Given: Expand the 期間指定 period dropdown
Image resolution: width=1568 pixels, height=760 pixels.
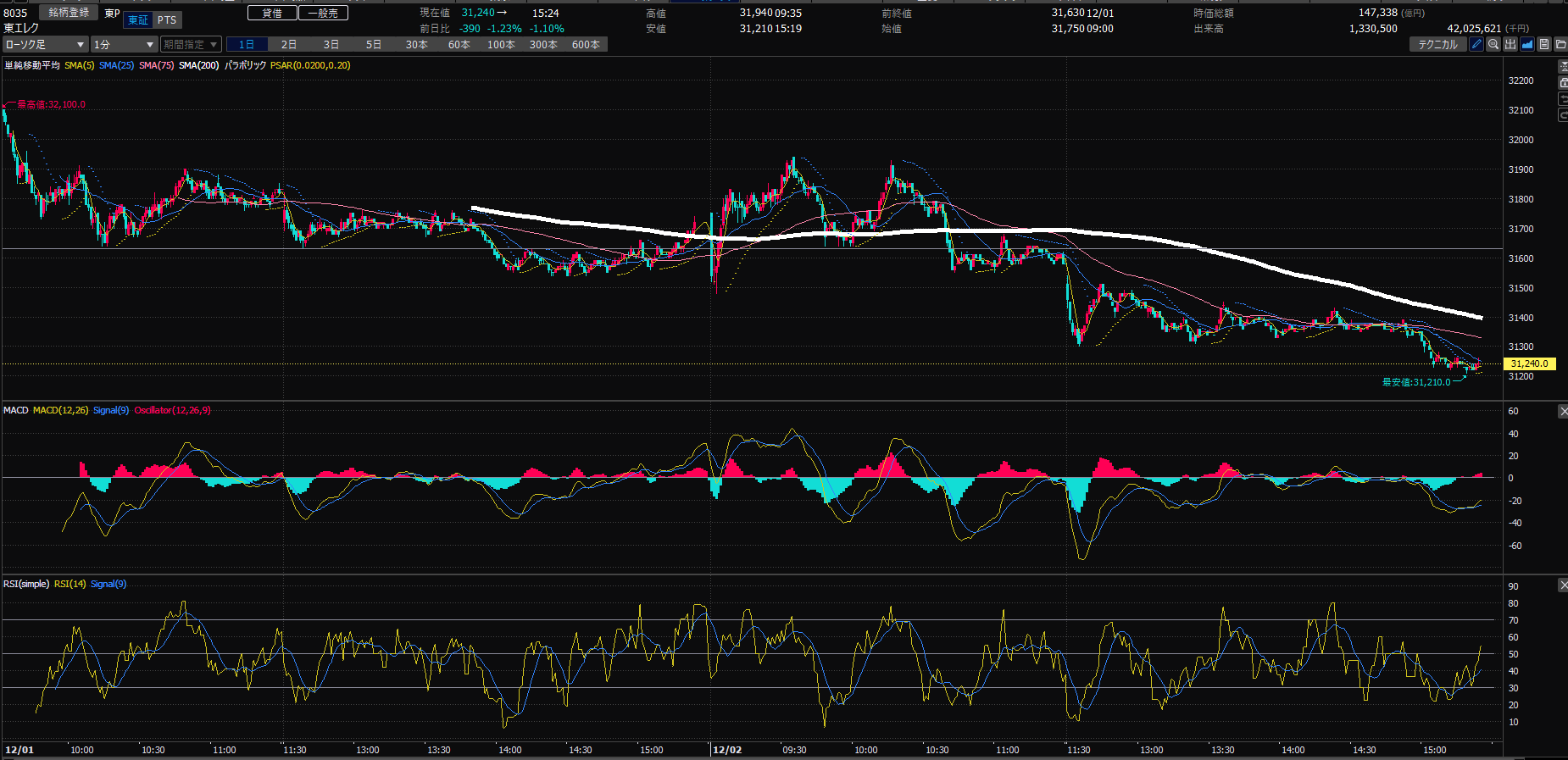Looking at the screenshot, I should click(191, 44).
